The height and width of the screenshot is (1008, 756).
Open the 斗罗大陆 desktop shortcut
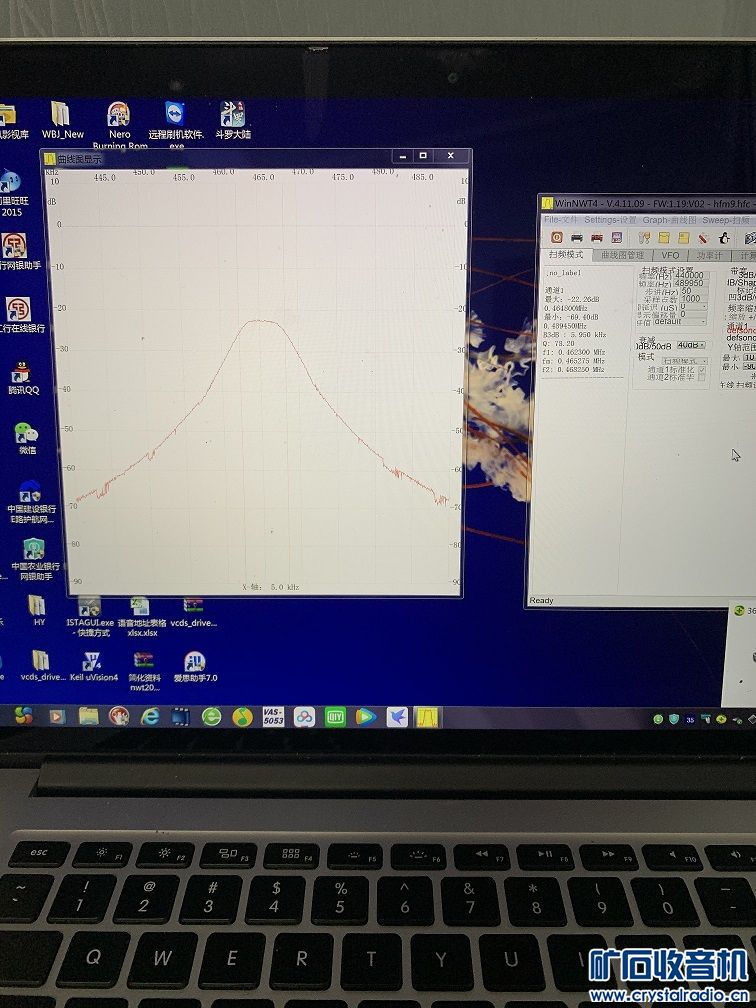click(x=232, y=121)
